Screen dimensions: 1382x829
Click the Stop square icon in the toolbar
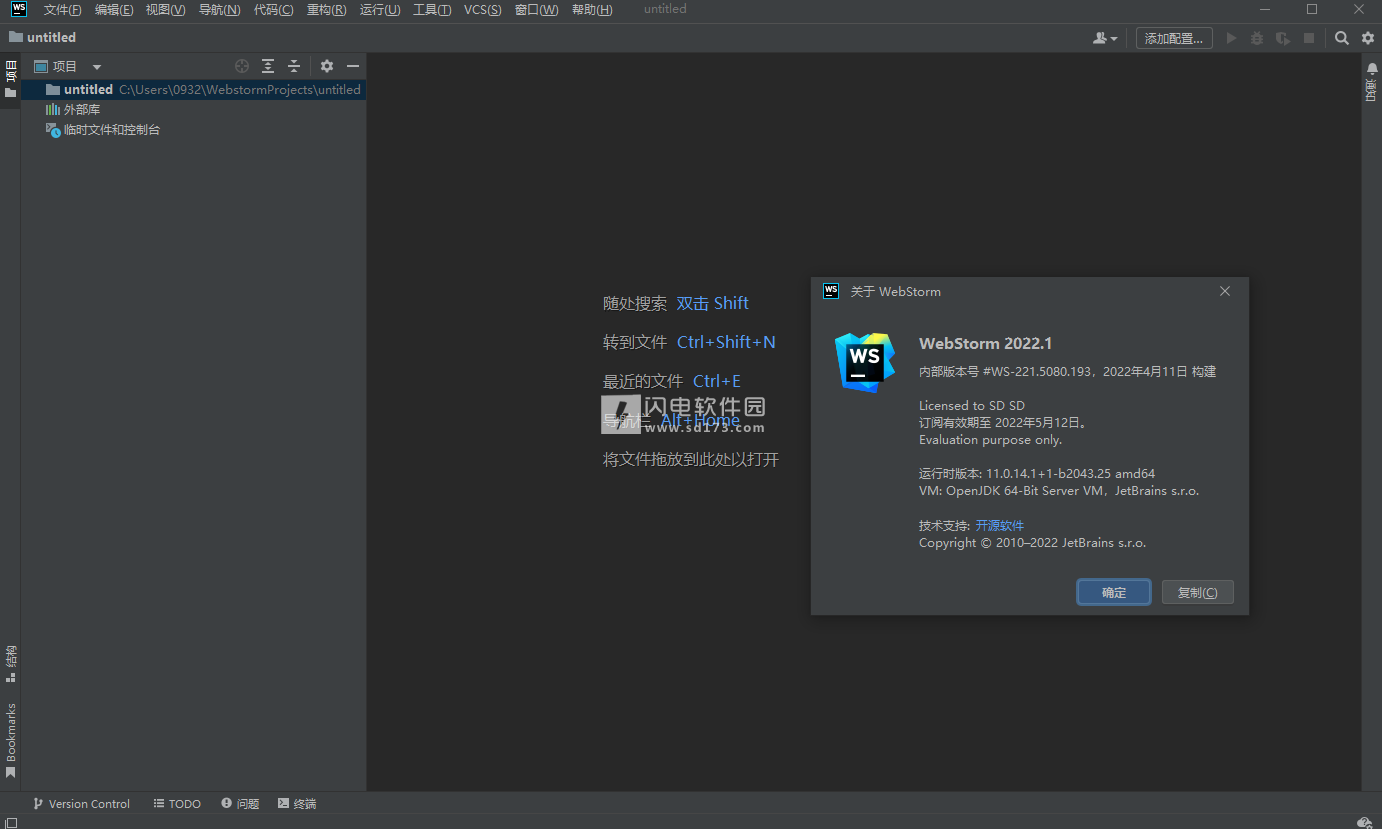click(1309, 38)
